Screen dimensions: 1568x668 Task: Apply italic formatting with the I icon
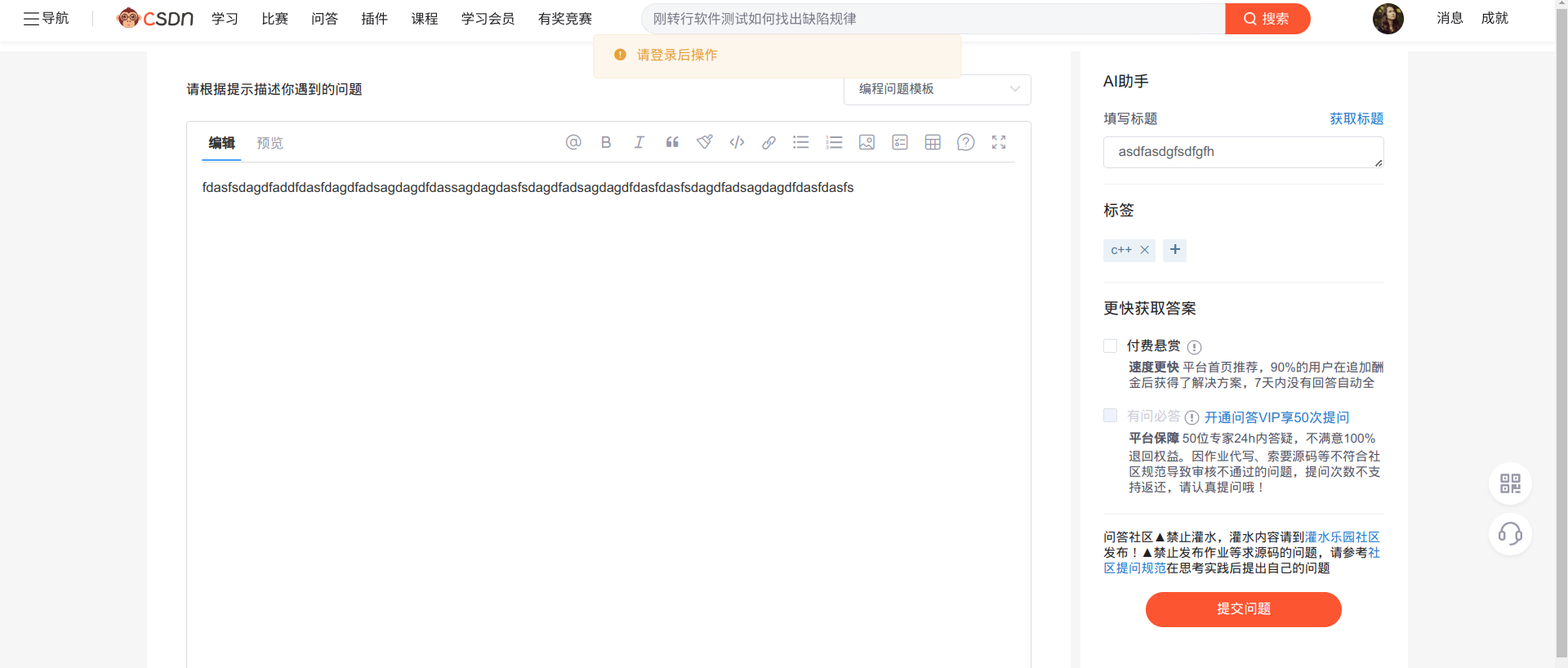639,142
